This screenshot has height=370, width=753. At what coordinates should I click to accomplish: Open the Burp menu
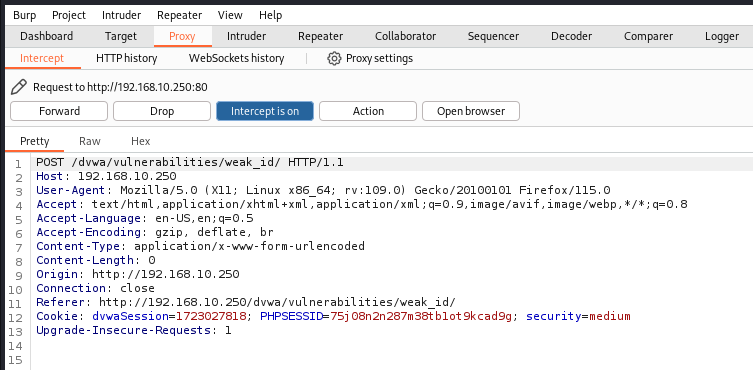pos(24,15)
